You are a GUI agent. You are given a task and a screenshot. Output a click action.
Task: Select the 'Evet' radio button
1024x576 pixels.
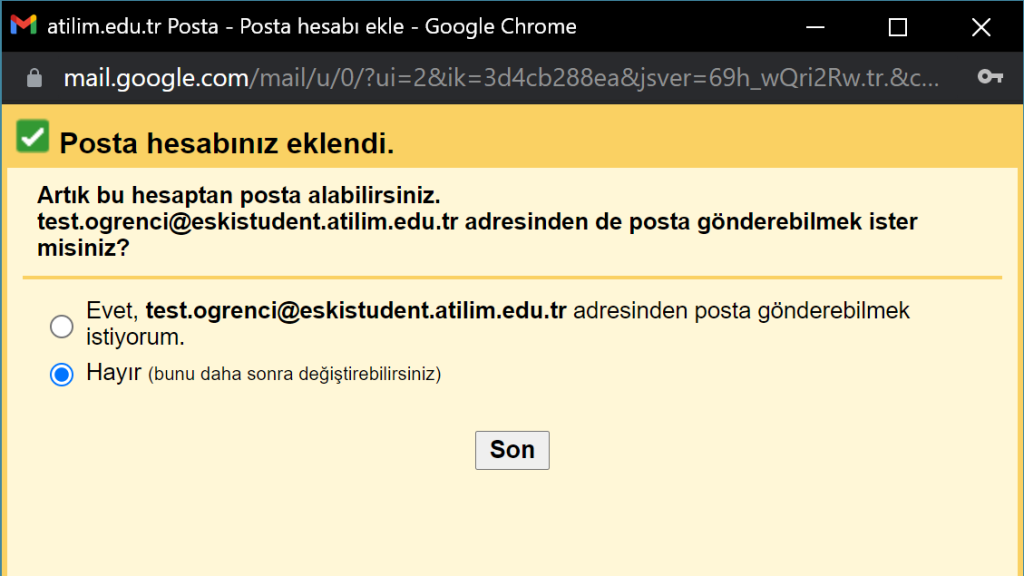61,326
